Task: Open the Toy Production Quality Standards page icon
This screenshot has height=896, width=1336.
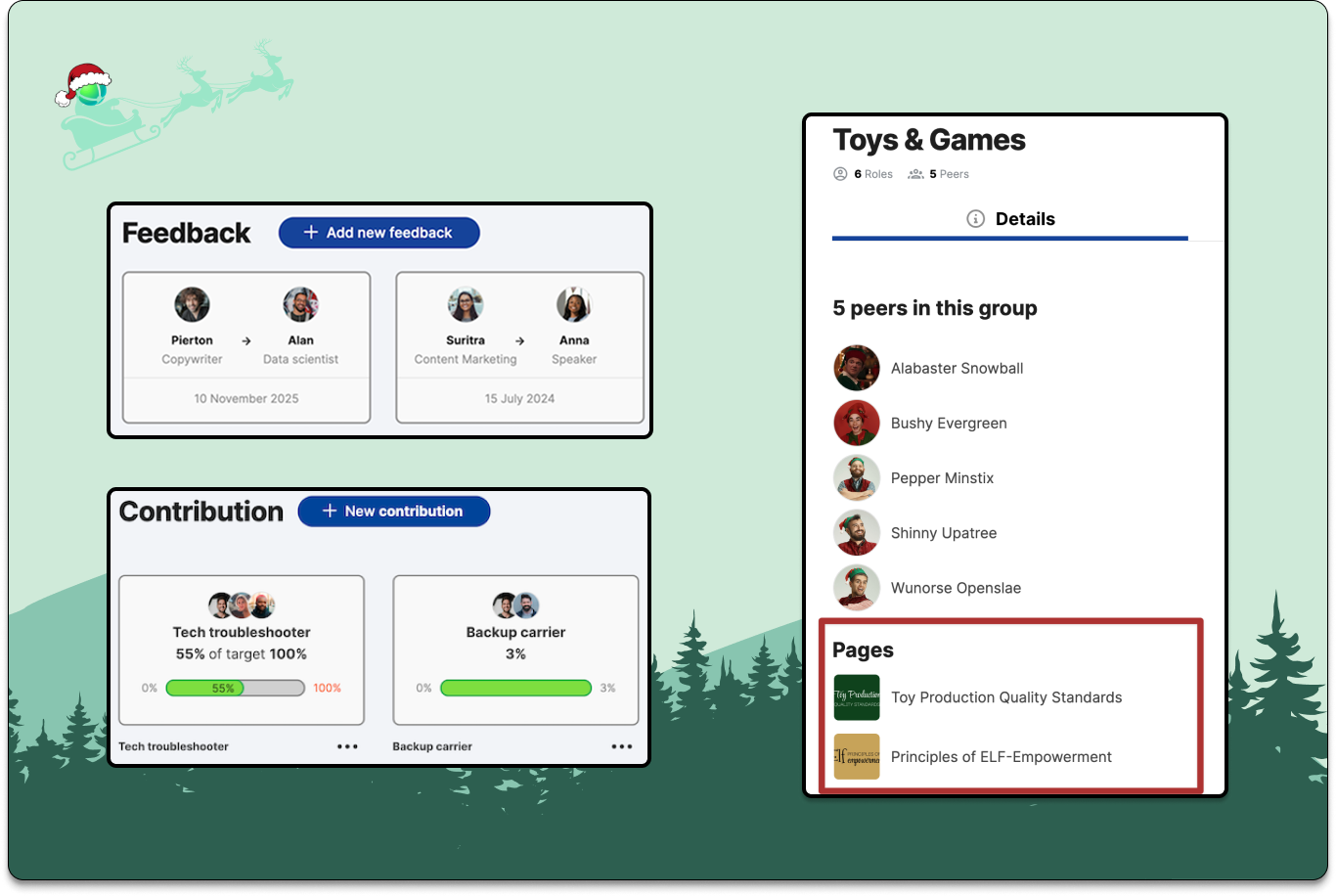Action: [x=856, y=697]
